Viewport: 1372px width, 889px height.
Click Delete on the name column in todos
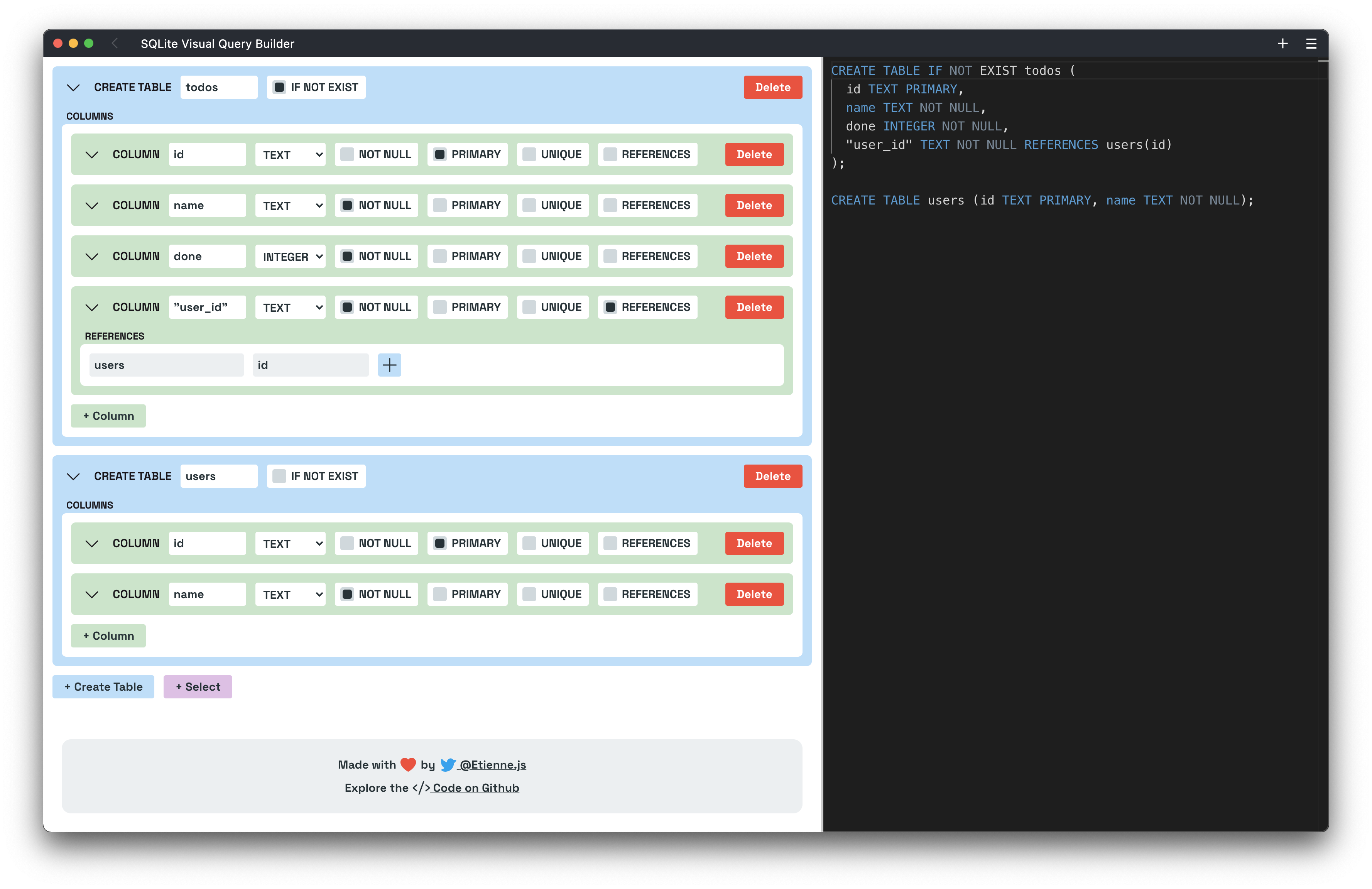coord(754,204)
